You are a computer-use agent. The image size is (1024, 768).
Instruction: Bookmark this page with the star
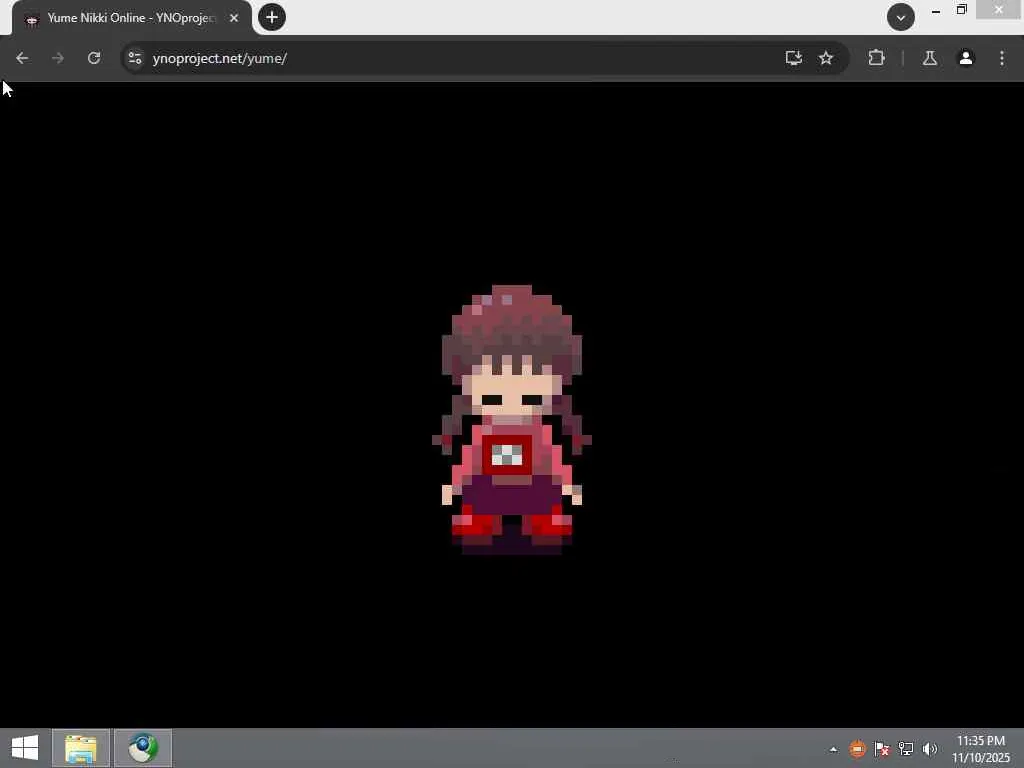pyautogui.click(x=825, y=58)
